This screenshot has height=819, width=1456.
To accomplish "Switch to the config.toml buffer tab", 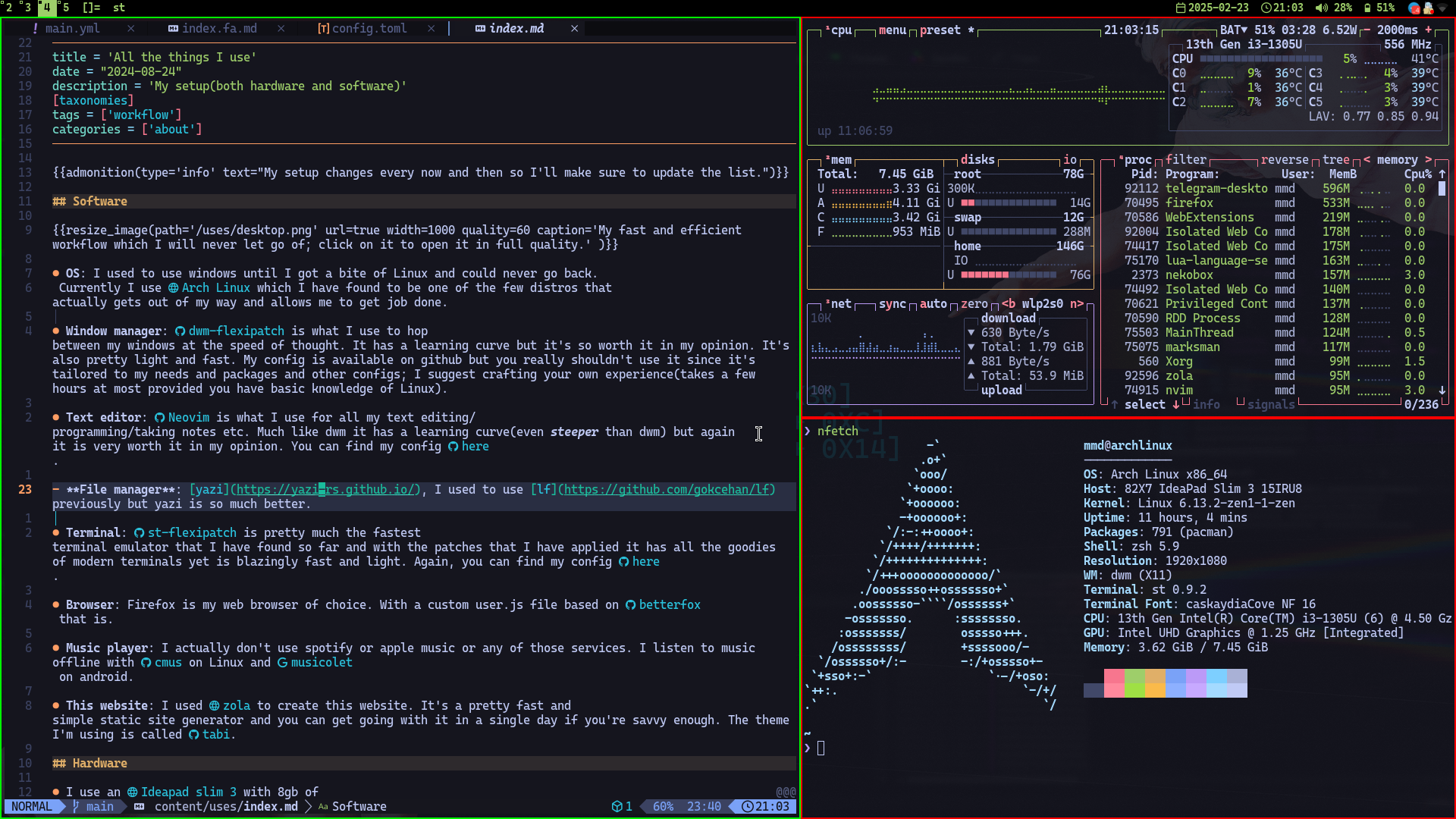I will click(369, 28).
